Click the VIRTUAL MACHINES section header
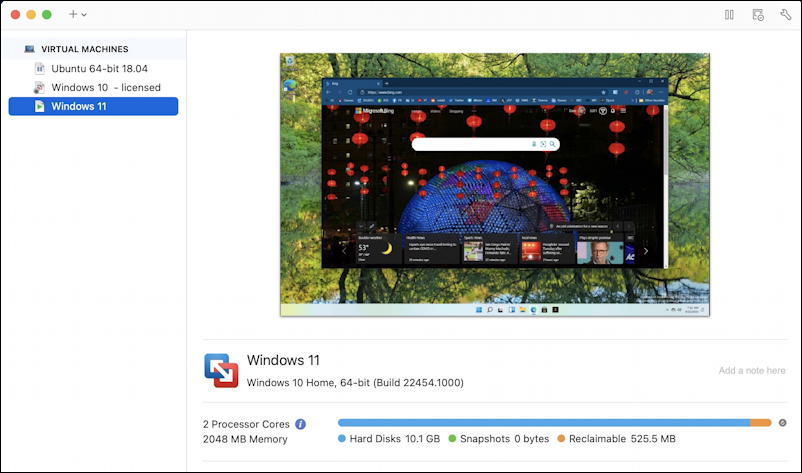The image size is (802, 473). tap(85, 49)
